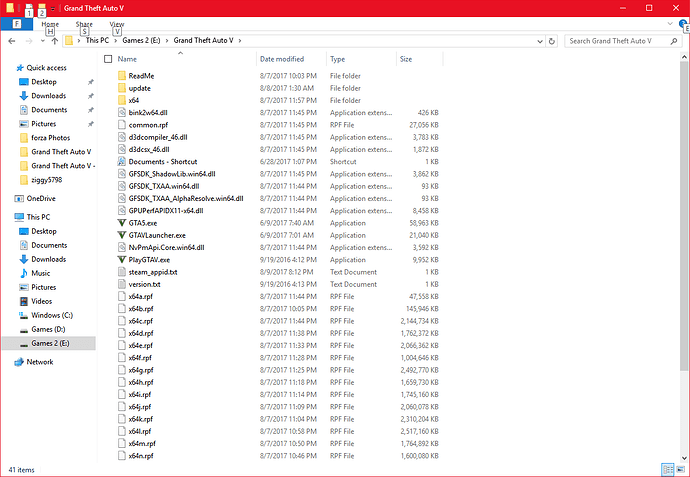Select x64n.rpf file name
This screenshot has width=690, height=477.
click(x=141, y=456)
